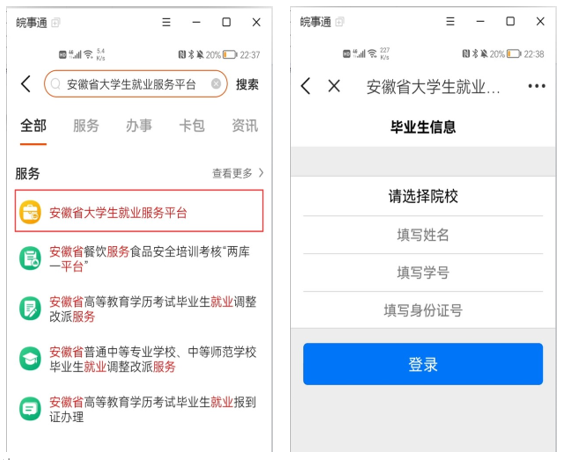Viewport: 564px width, 460px height.
Task: Open the 请选择院校 school selector
Action: tap(423, 196)
